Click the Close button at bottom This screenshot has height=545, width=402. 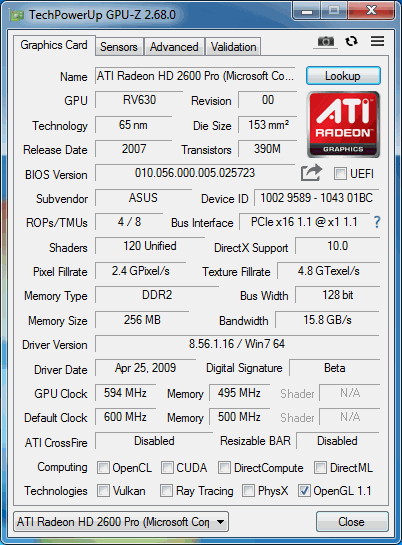click(x=352, y=521)
